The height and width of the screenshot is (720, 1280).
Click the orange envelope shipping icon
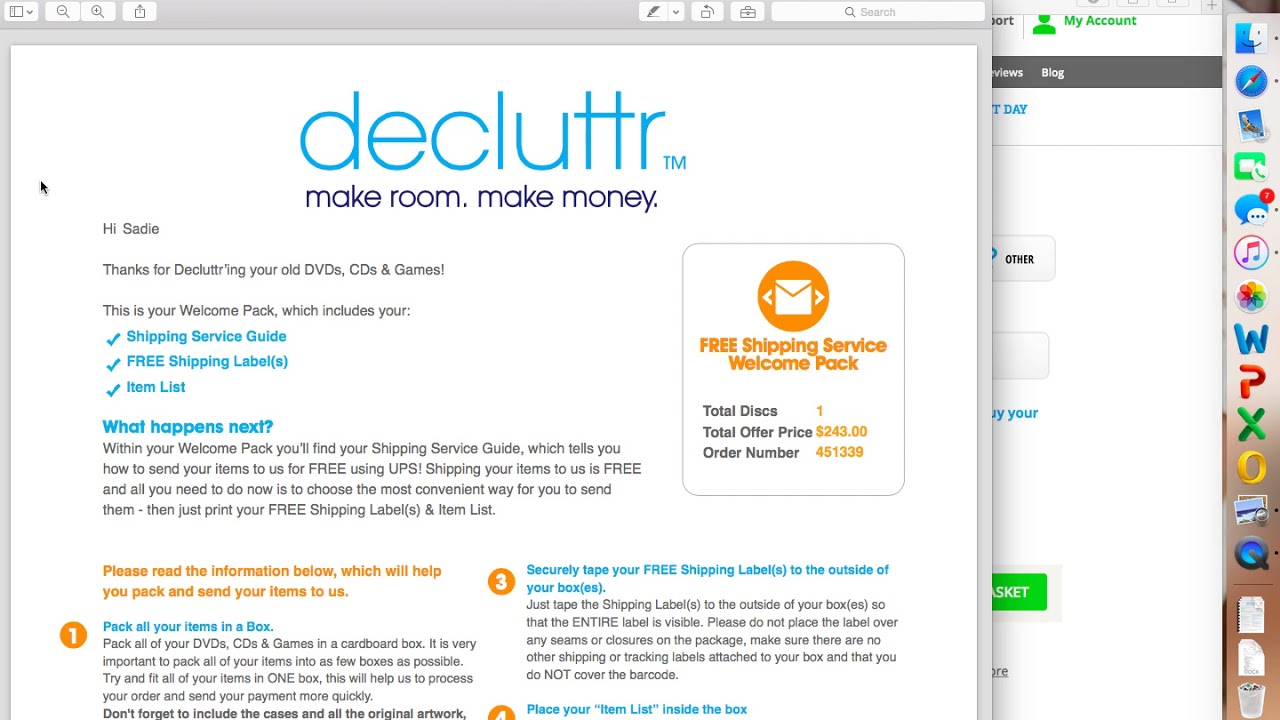793,296
